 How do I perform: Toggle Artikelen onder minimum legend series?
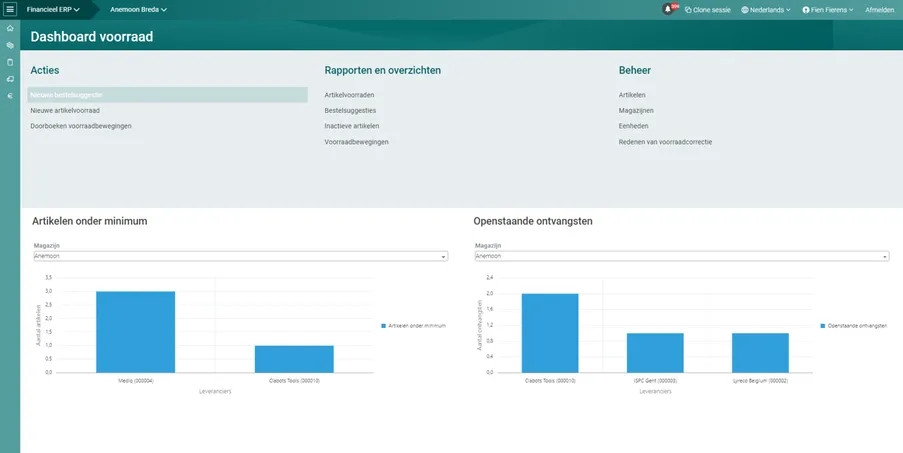pyautogui.click(x=413, y=326)
